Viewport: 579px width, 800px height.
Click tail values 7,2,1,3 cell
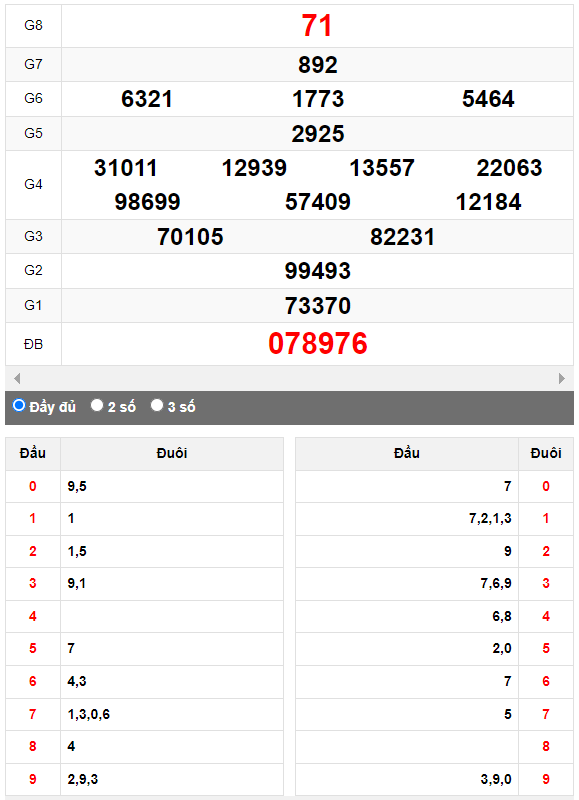coord(407,519)
